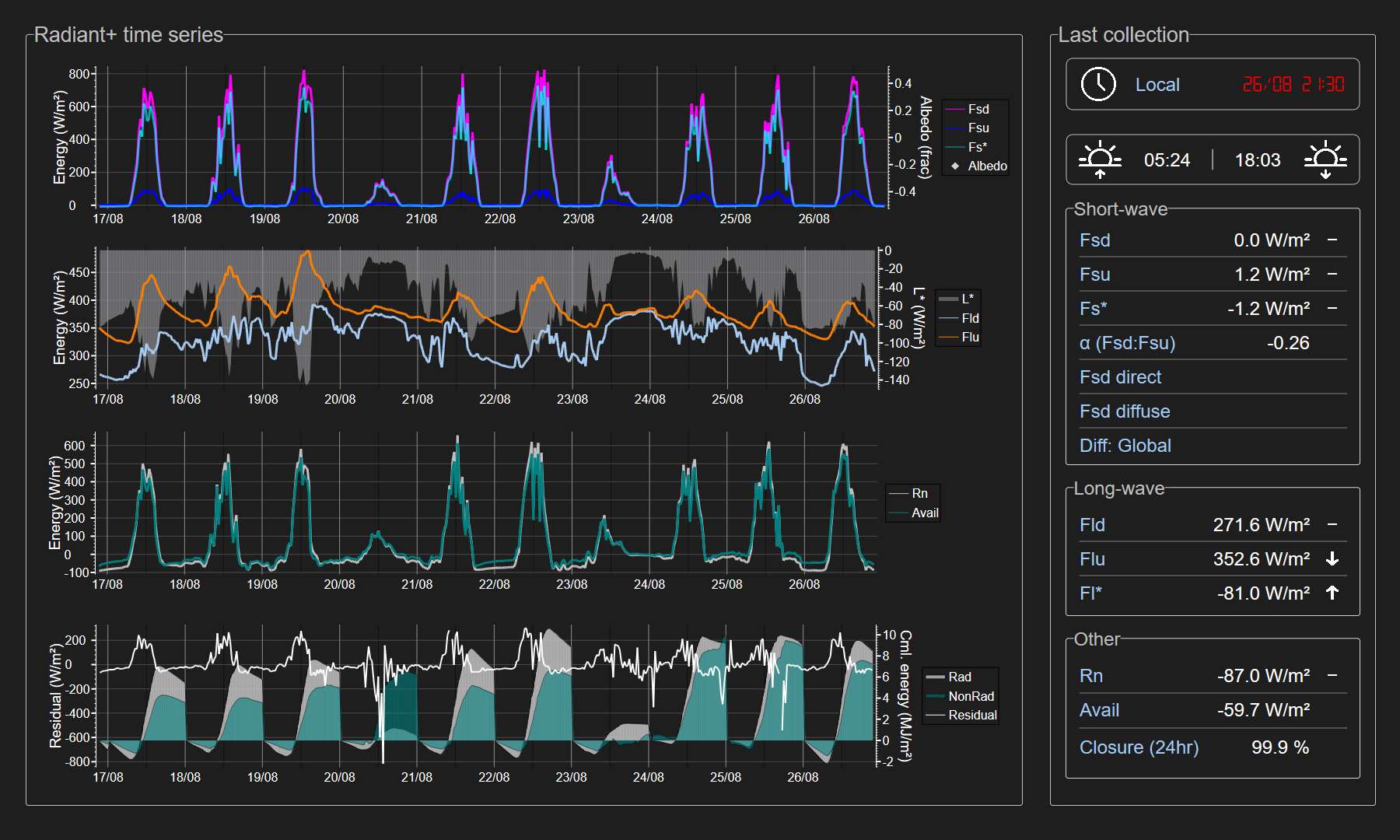The height and width of the screenshot is (840, 1400).
Task: Click the Fsd diffuse label
Action: (1125, 411)
